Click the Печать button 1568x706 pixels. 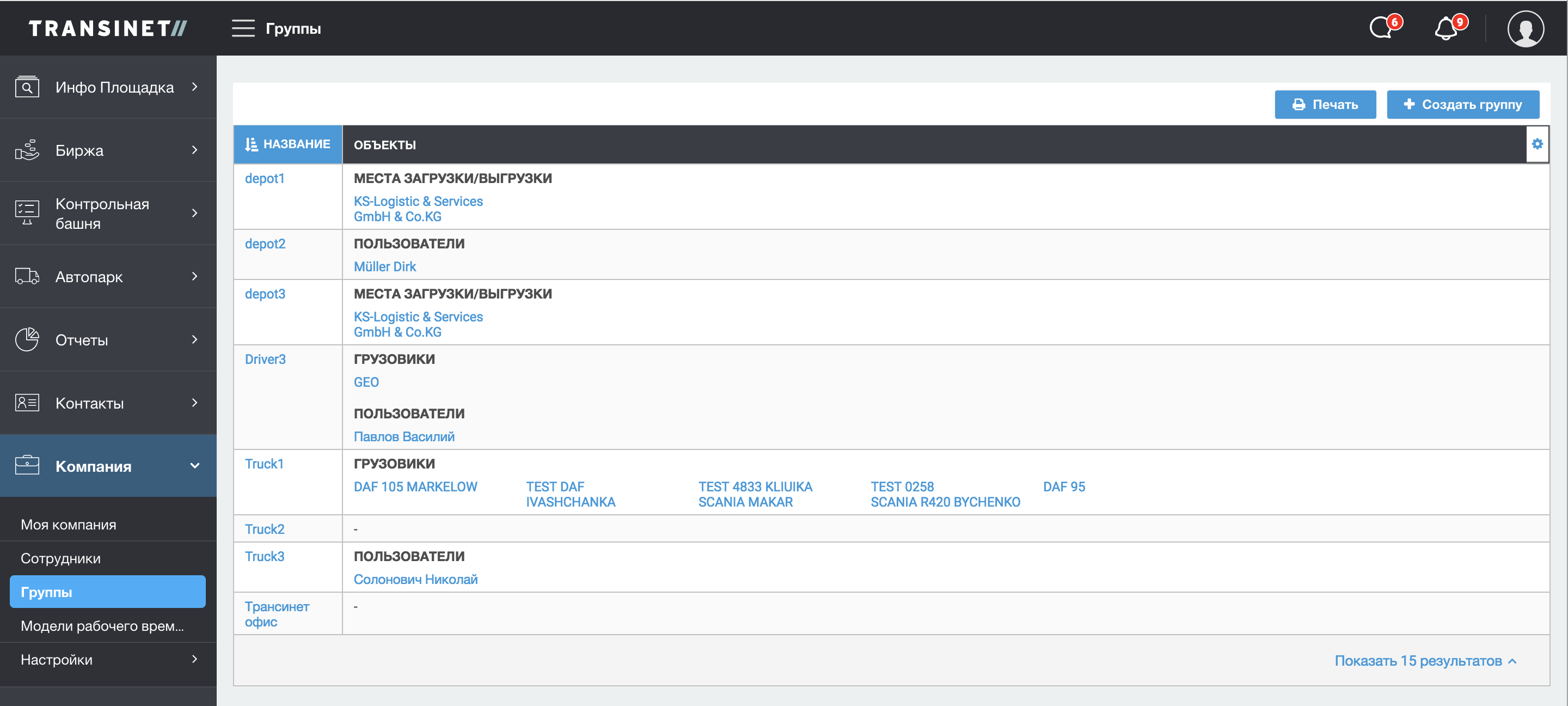[x=1325, y=105]
